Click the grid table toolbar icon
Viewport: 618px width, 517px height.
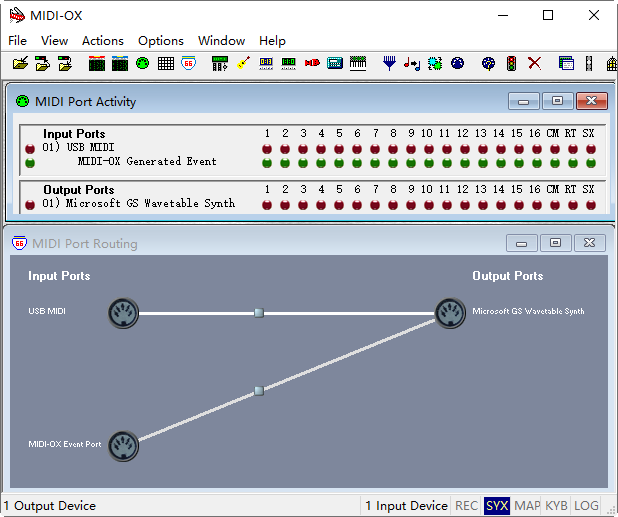165,63
